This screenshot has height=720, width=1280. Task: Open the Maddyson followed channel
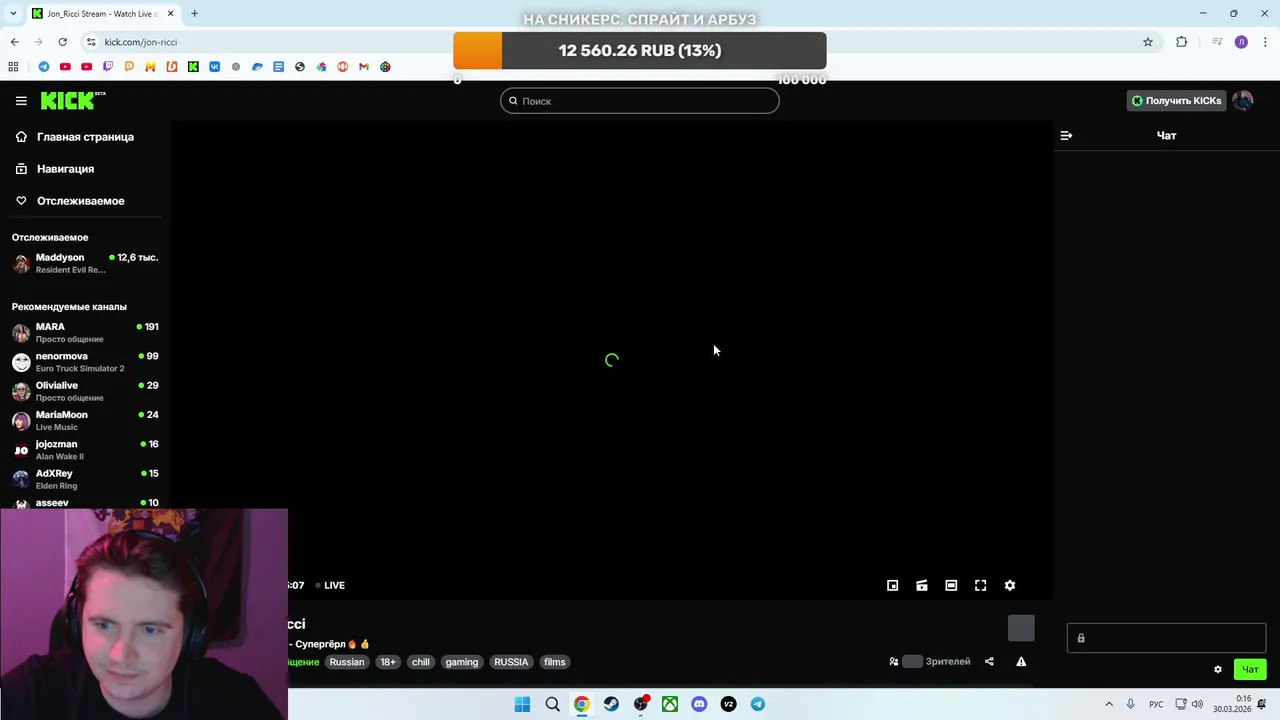click(x=85, y=263)
